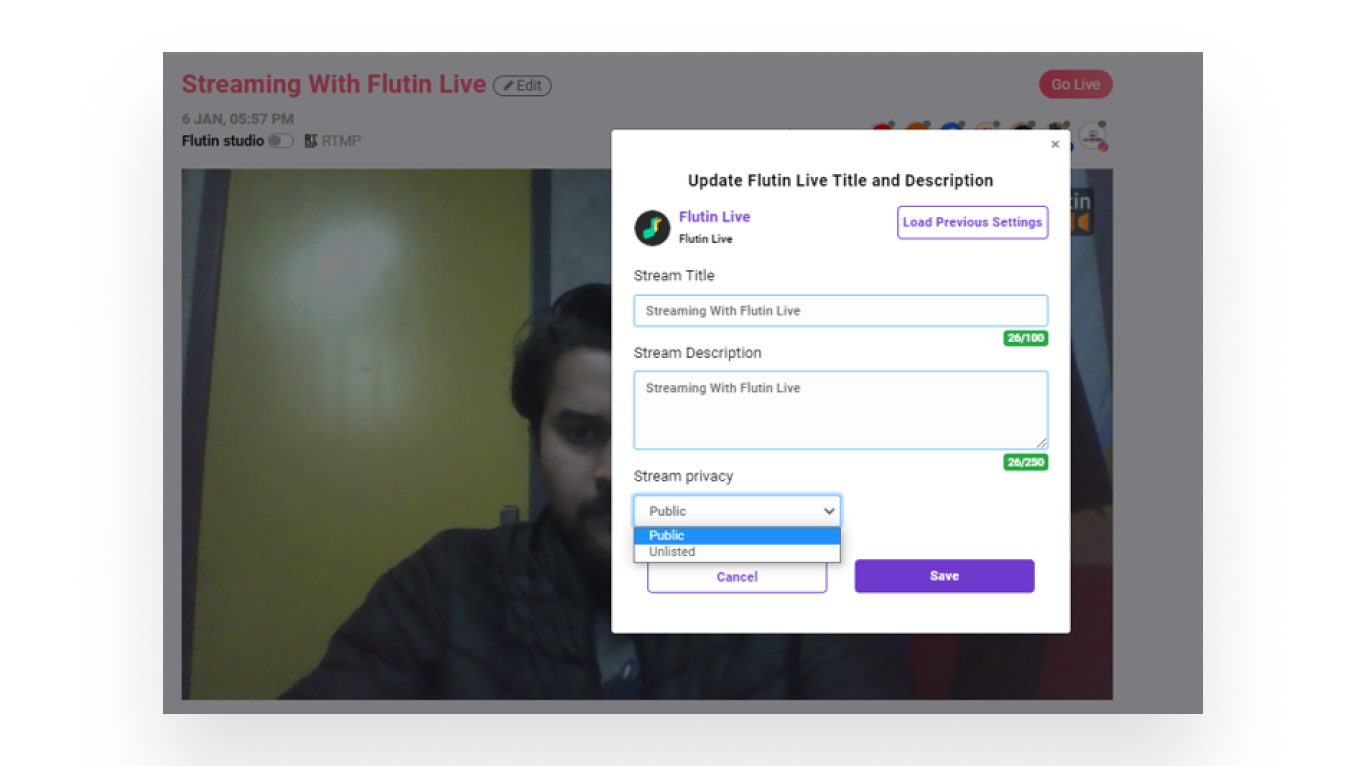Viewport: 1366px width, 766px height.
Task: Click the Go Live button
Action: pyautogui.click(x=1076, y=85)
